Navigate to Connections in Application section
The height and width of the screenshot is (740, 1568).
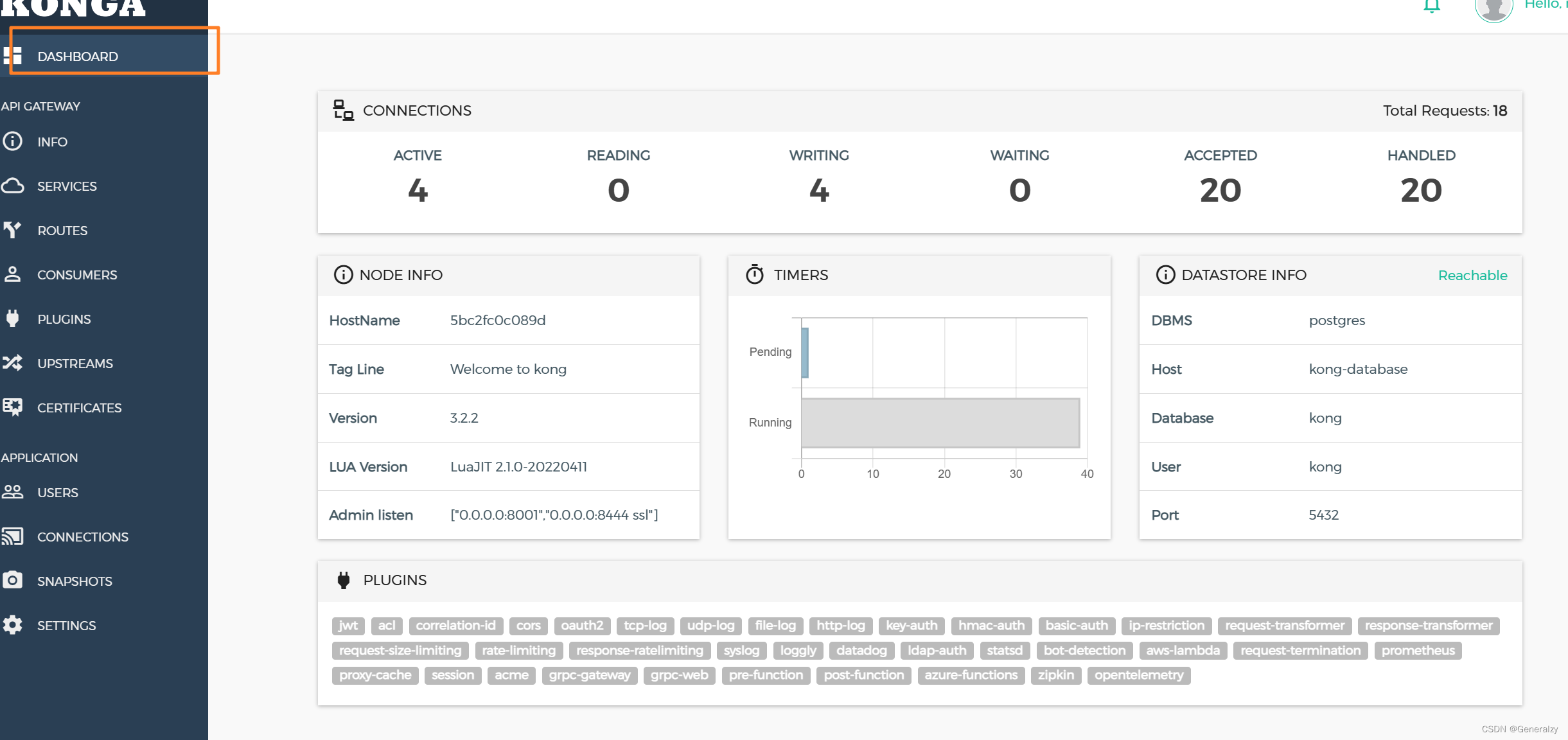pyautogui.click(x=83, y=537)
